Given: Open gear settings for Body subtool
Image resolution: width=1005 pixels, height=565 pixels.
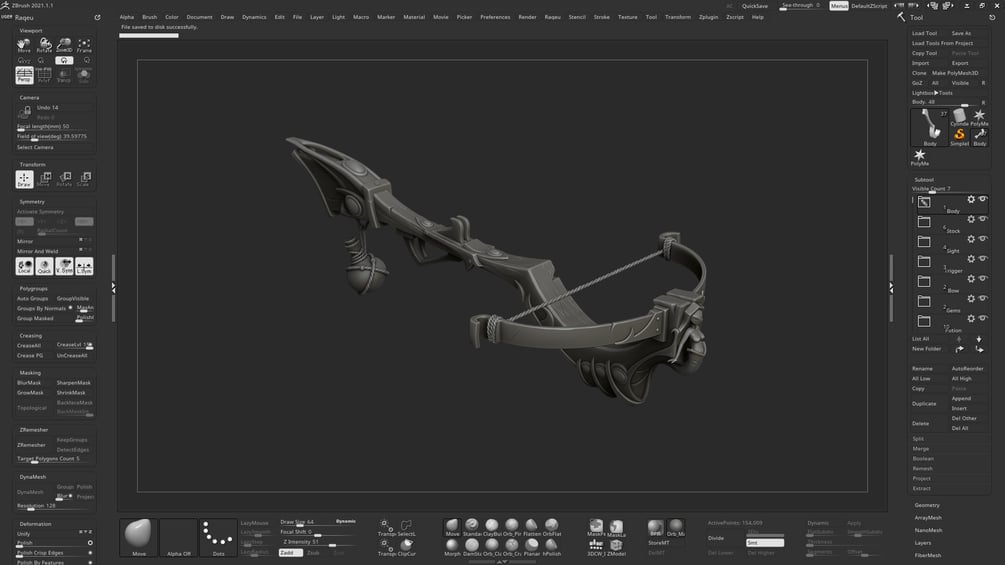Looking at the screenshot, I should (x=971, y=199).
